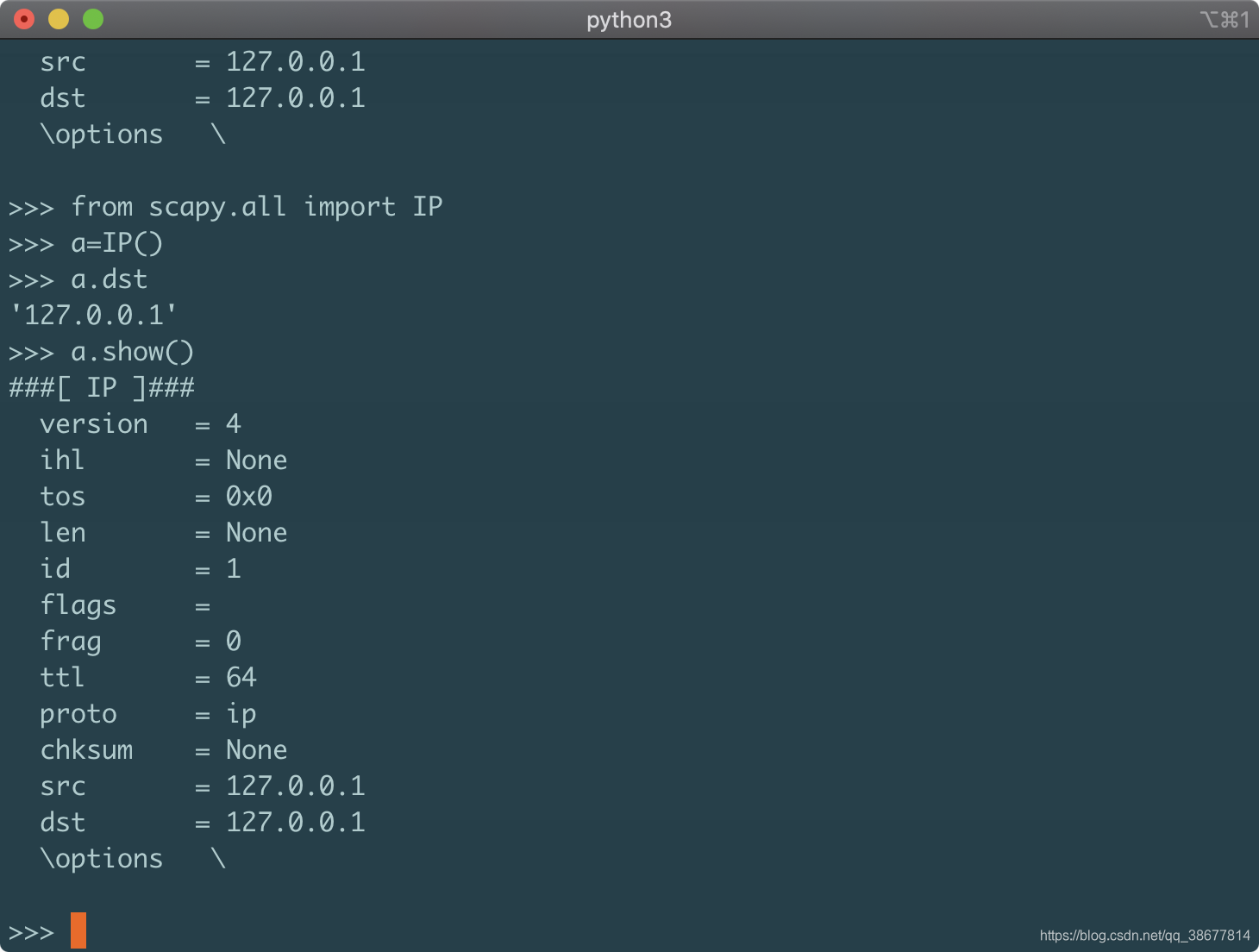Close the python3 terminal window
This screenshot has width=1259, height=952.
tap(24, 19)
